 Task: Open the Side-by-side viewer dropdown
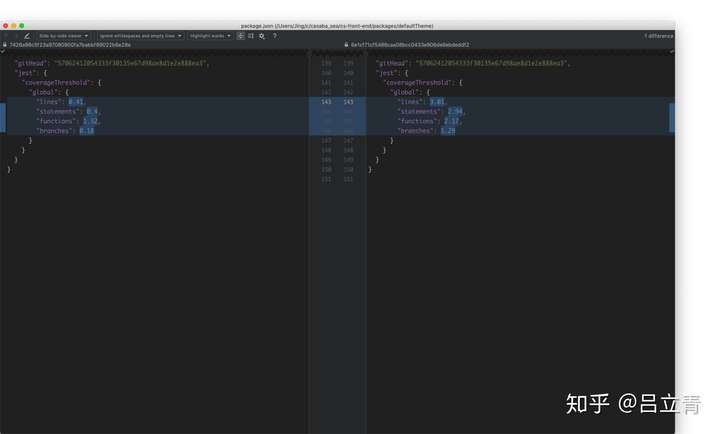(63, 36)
